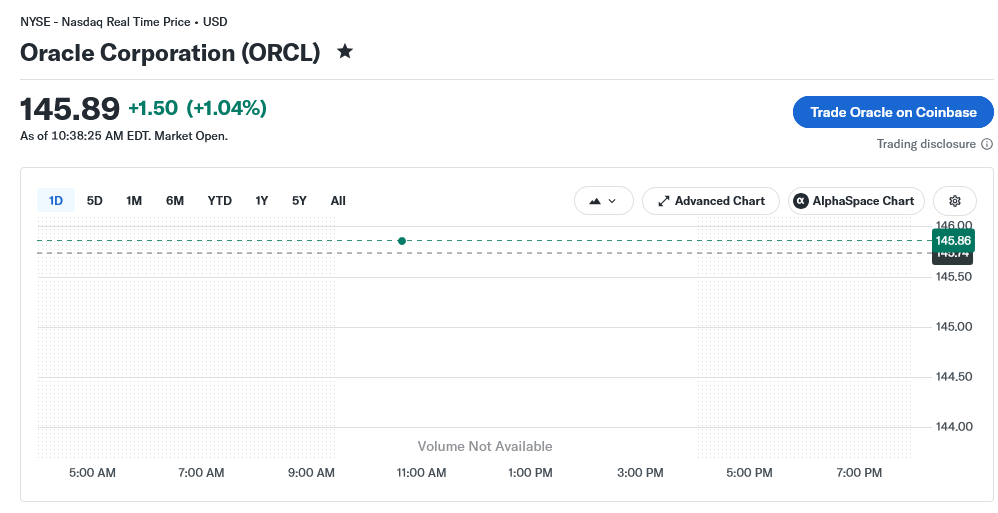Select the 1D time range tab
This screenshot has height=513, width=998.
(x=56, y=201)
